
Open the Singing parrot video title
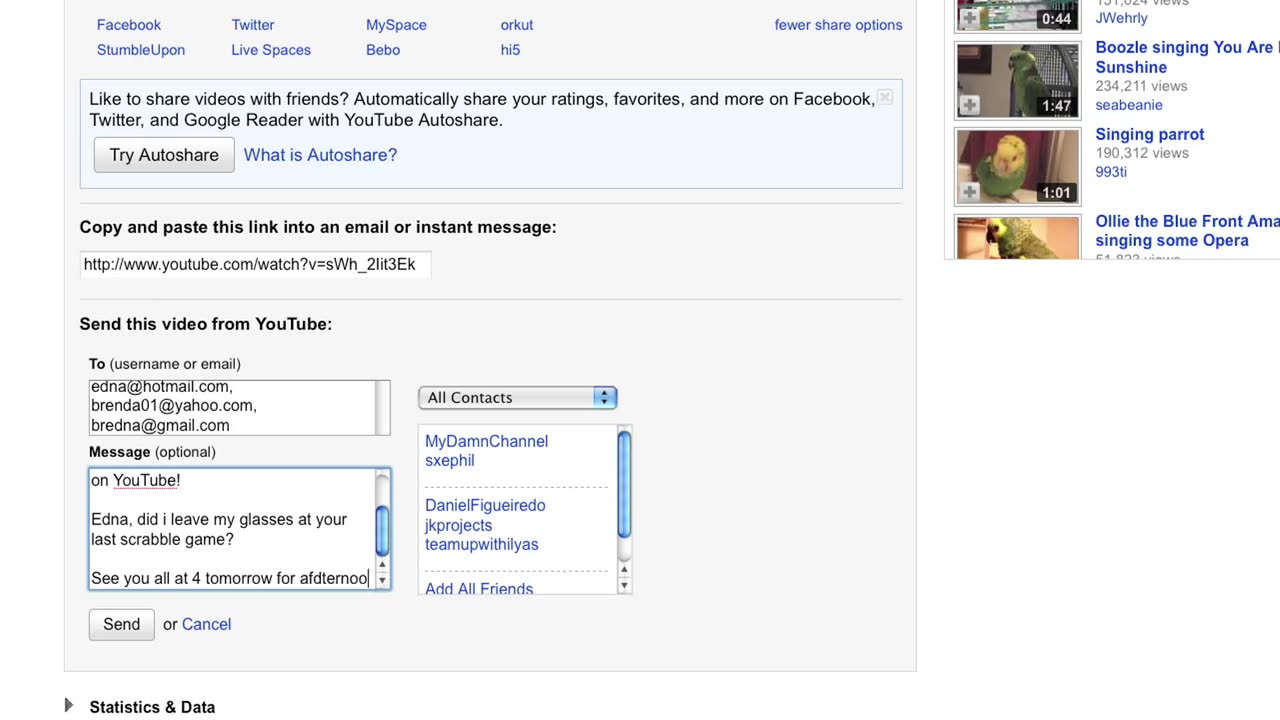tap(1149, 134)
